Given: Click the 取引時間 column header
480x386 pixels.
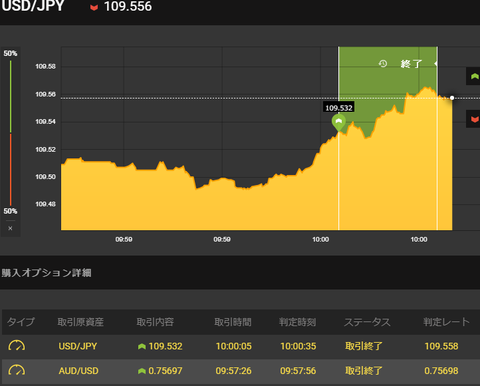Looking at the screenshot, I should coord(233,322).
